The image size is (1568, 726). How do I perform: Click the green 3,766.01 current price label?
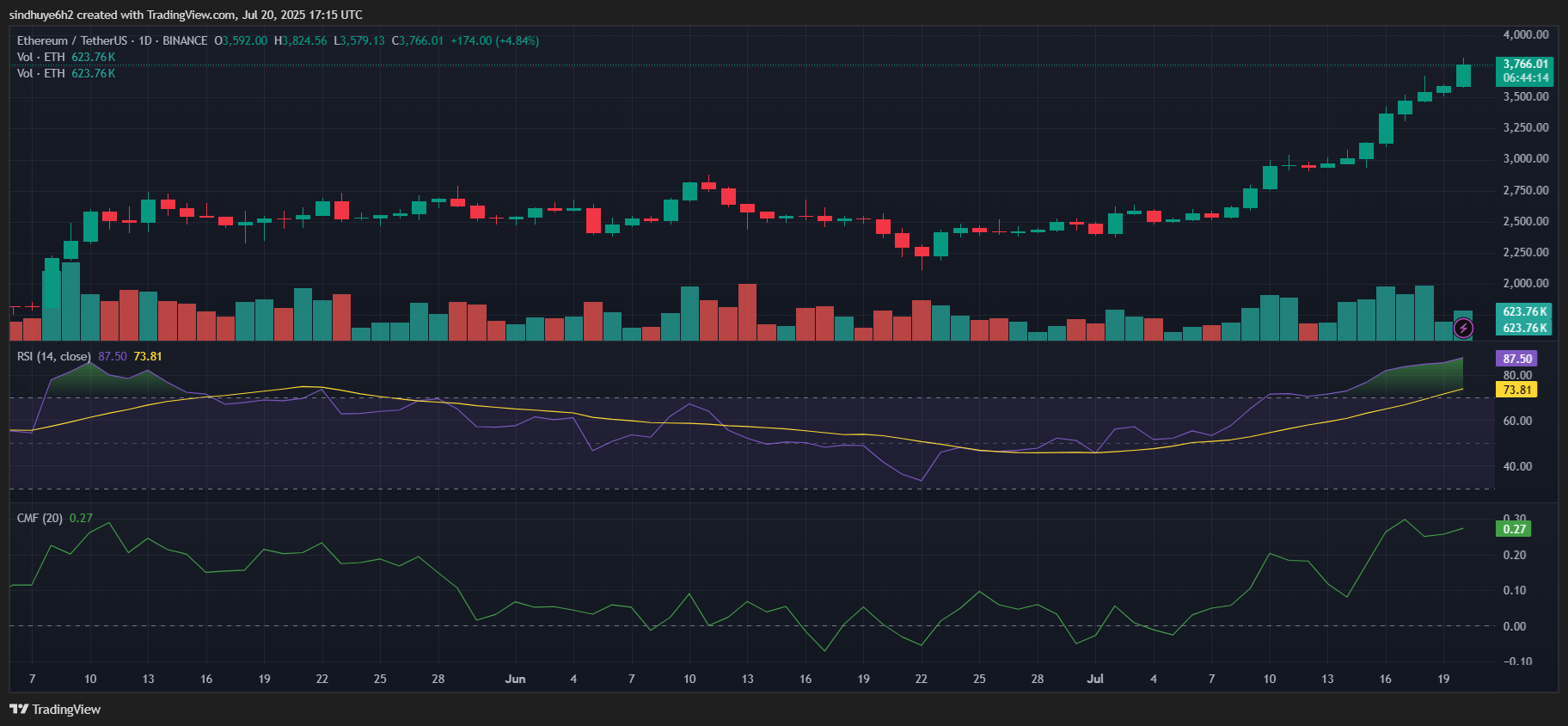coord(1525,64)
